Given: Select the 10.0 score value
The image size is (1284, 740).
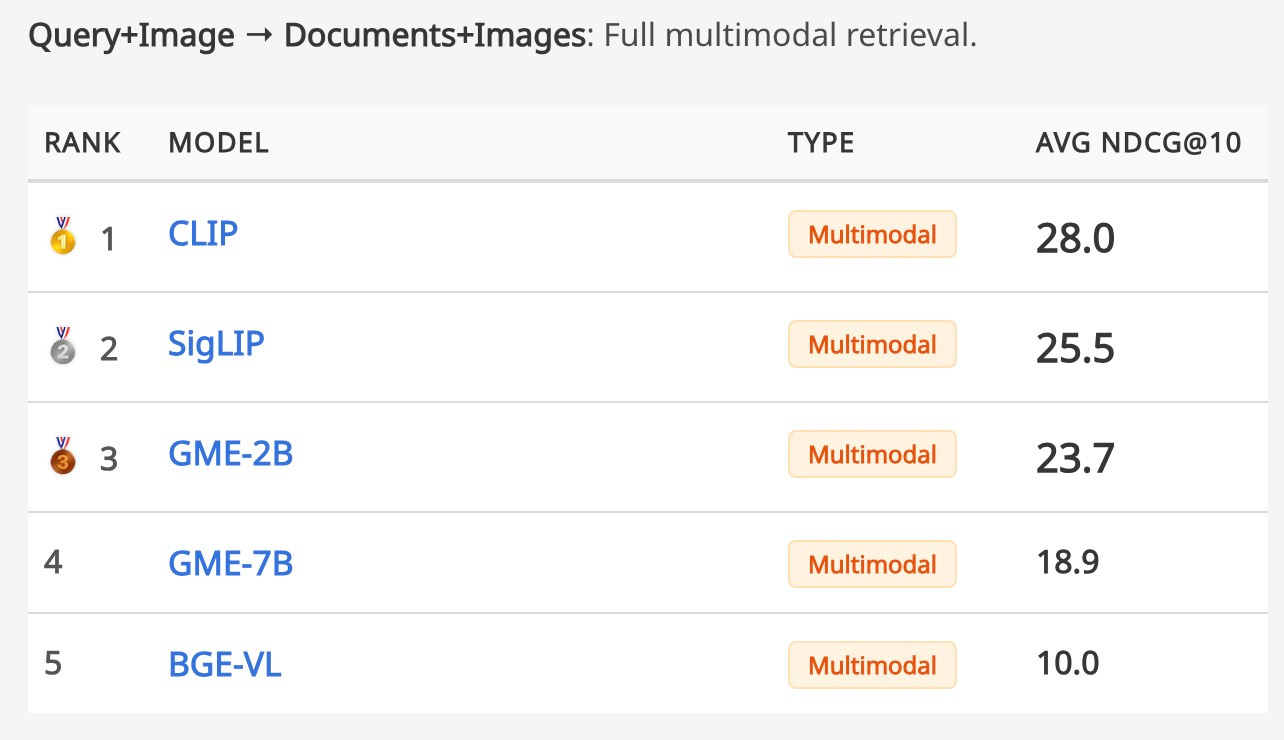Looking at the screenshot, I should 1067,663.
